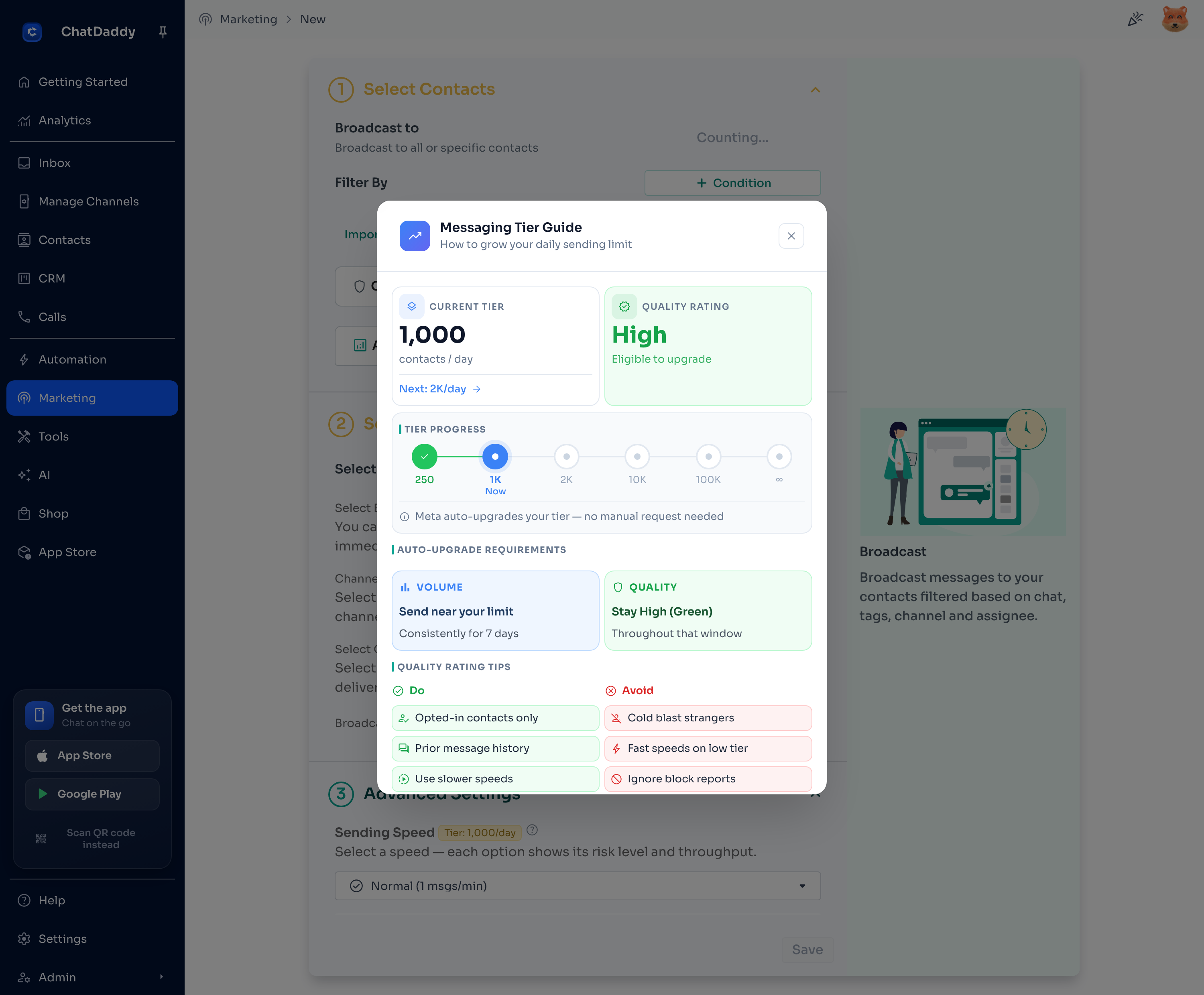
Task: Click the celebration party icon in header
Action: pos(1135,19)
